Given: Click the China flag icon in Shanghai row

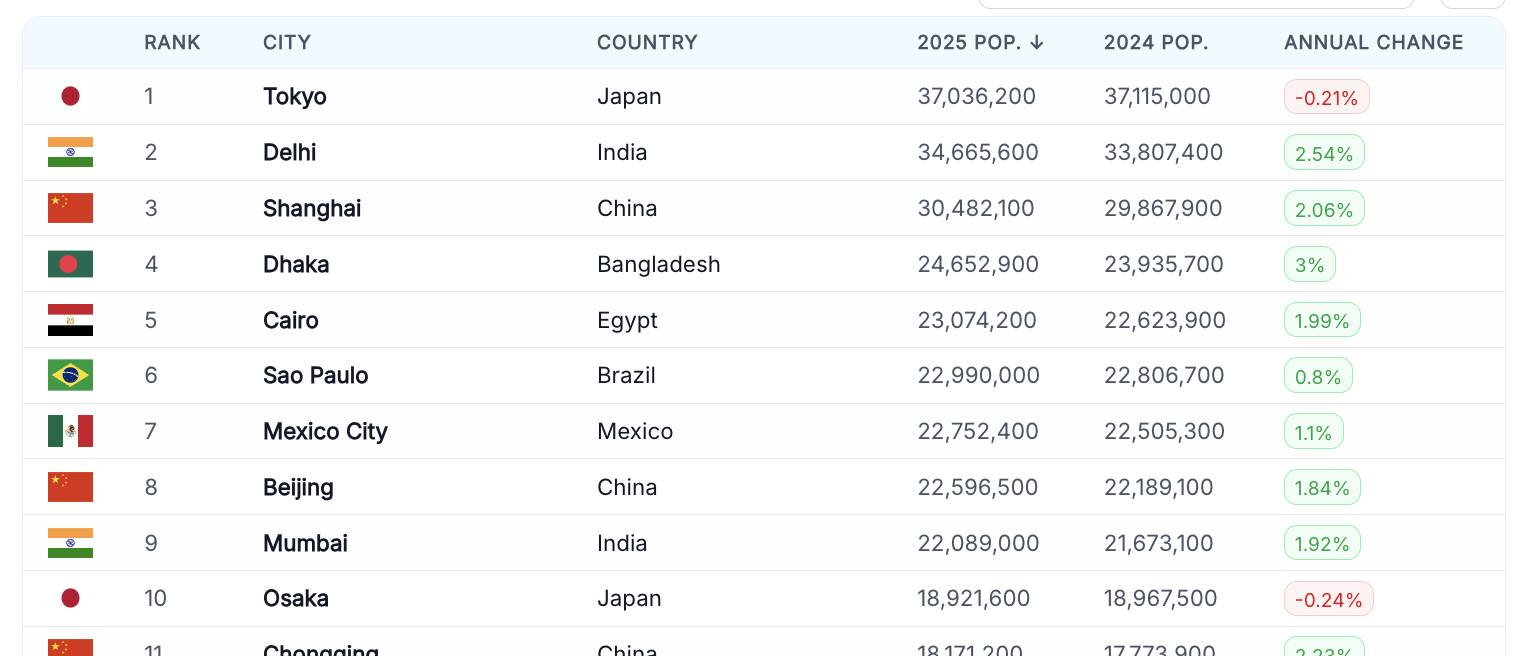Looking at the screenshot, I should pos(70,208).
